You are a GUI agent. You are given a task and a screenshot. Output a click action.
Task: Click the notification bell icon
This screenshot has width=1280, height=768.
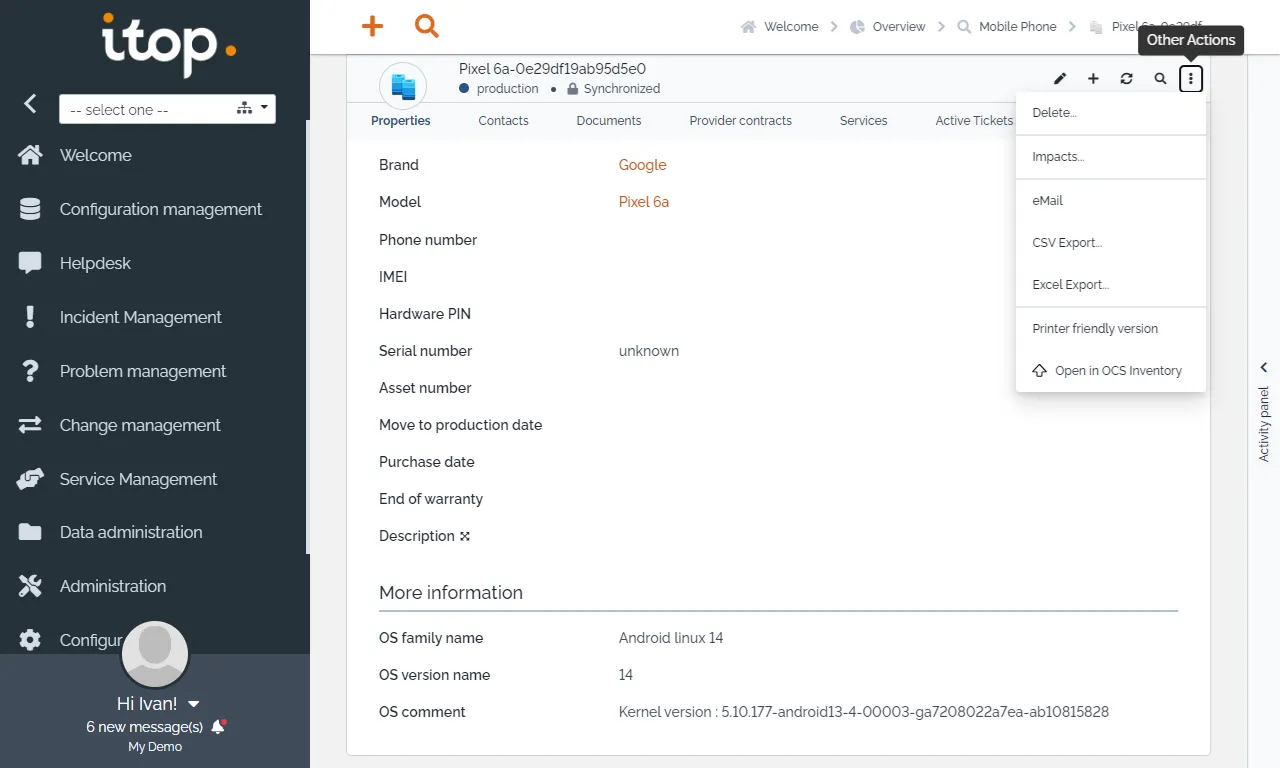click(x=219, y=727)
